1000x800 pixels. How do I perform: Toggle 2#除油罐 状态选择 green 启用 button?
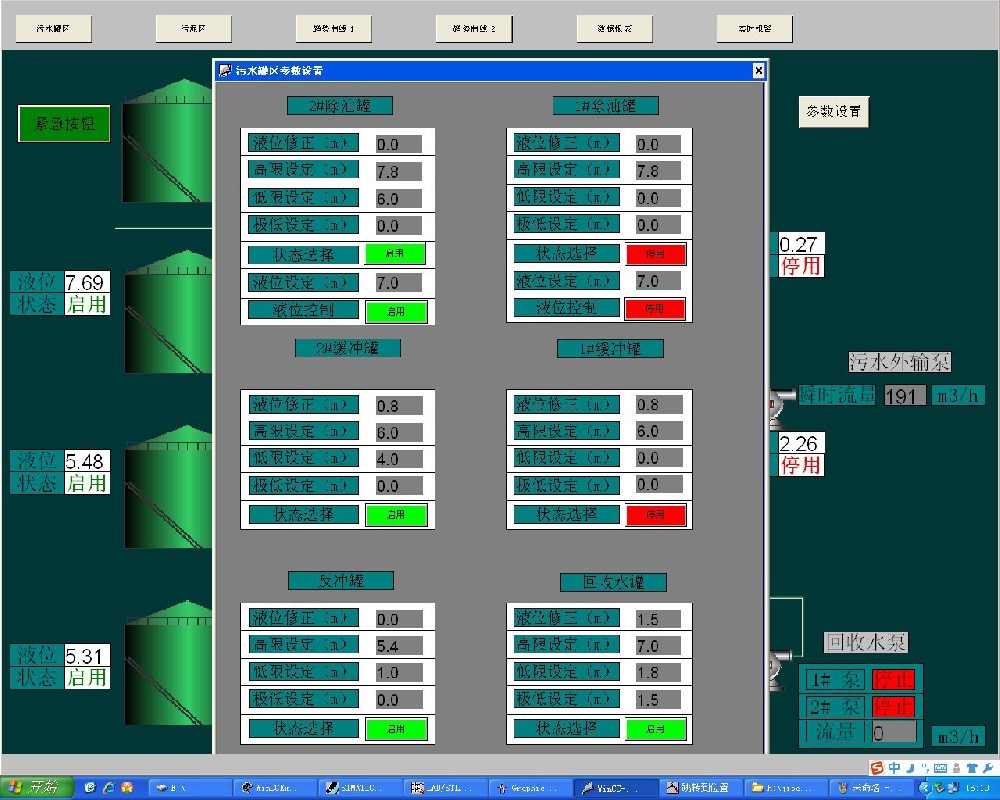coord(395,254)
